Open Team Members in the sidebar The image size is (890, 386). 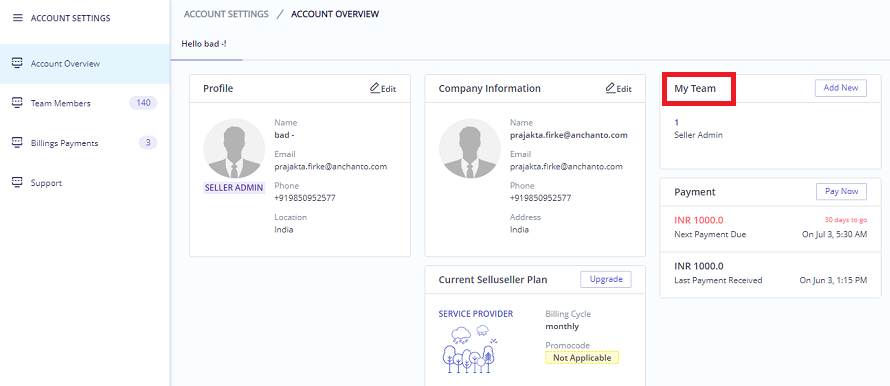85,103
